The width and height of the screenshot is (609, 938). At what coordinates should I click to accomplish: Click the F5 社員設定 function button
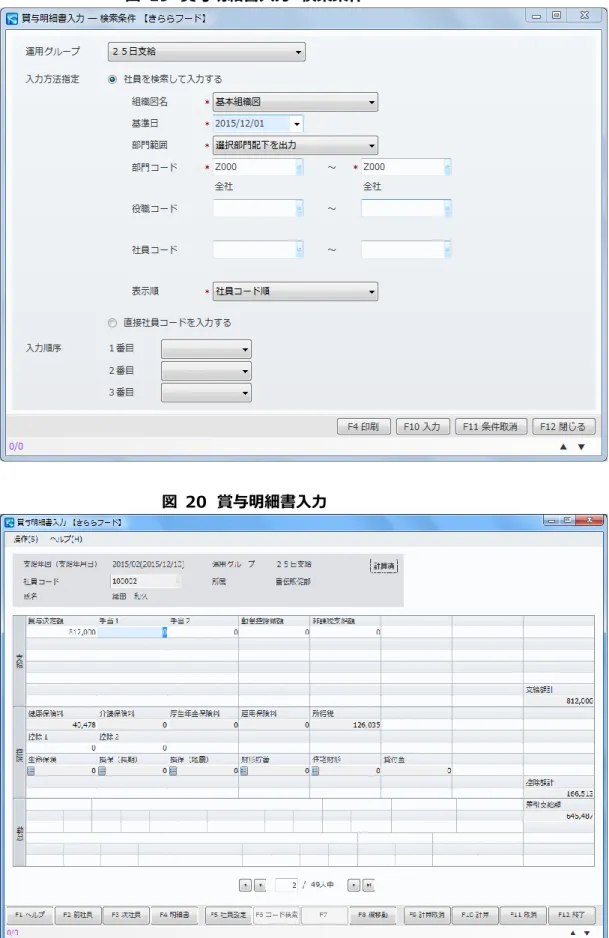point(229,915)
